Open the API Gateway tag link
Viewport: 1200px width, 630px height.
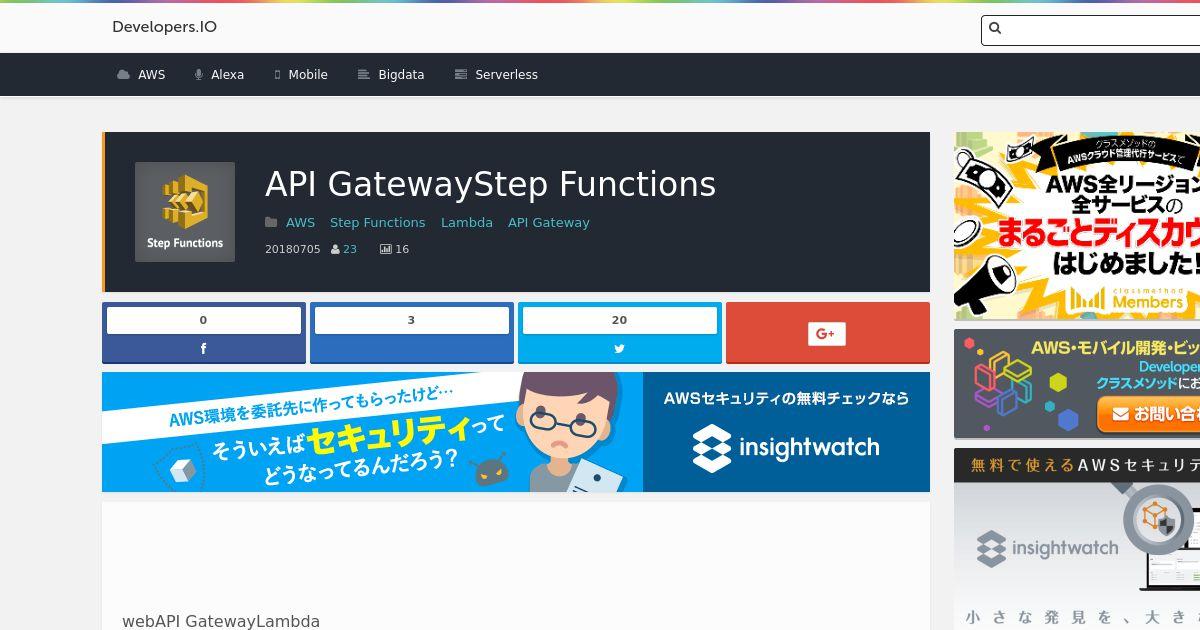(549, 223)
